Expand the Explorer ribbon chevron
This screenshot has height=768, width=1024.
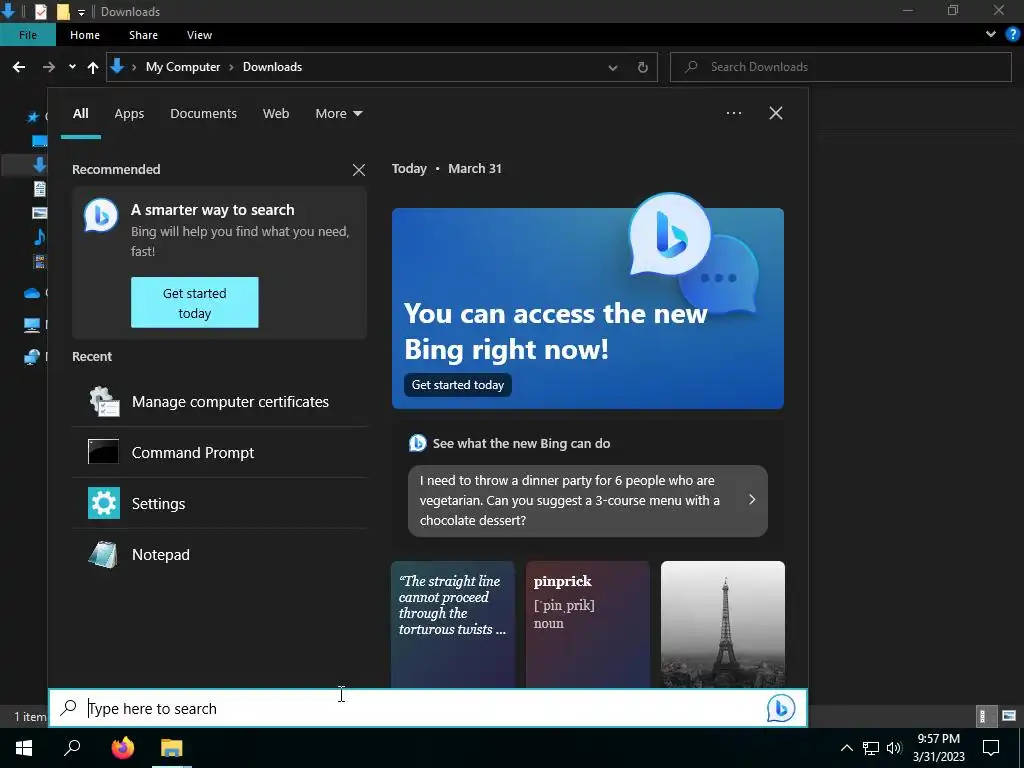pos(991,35)
